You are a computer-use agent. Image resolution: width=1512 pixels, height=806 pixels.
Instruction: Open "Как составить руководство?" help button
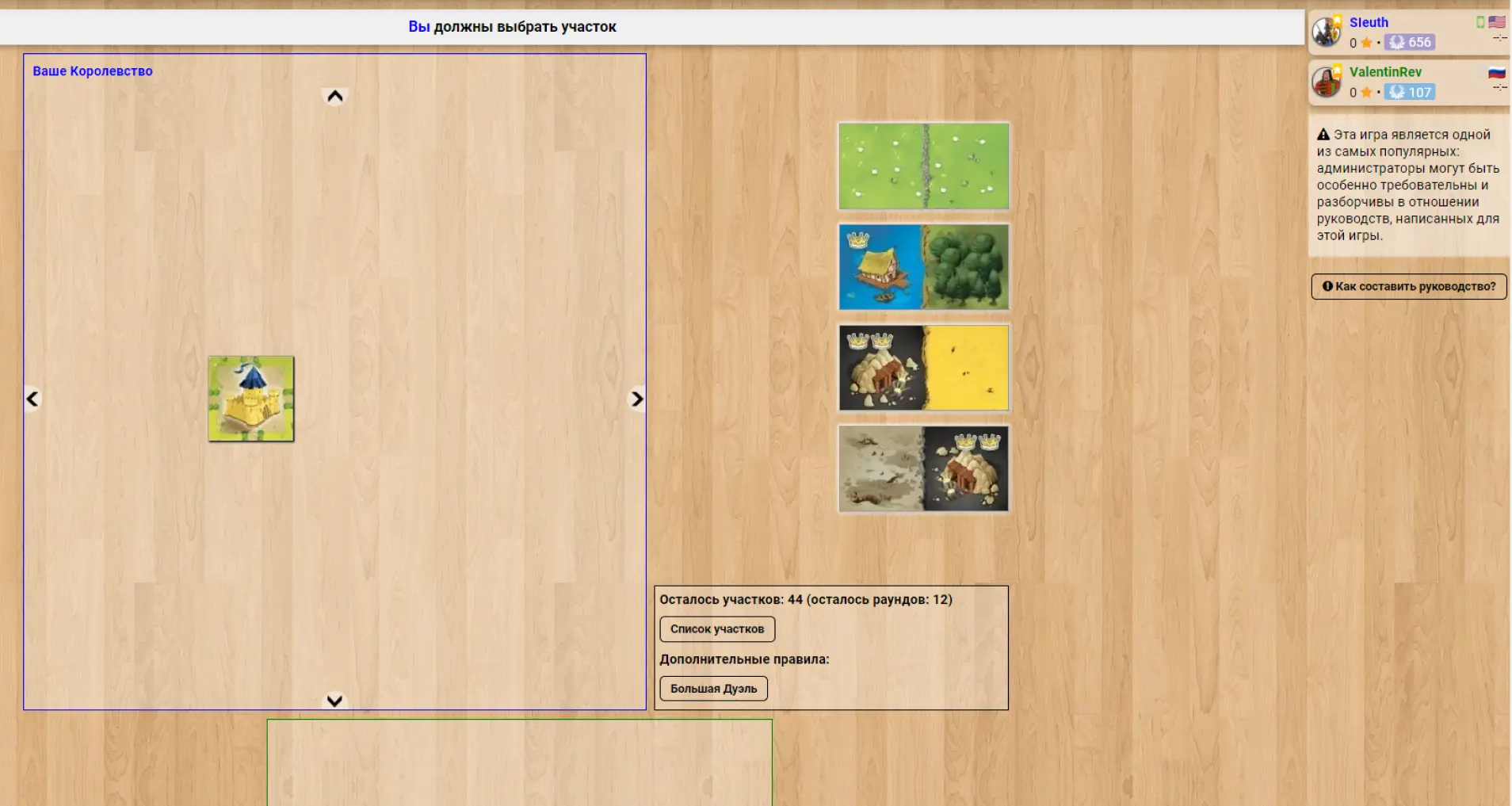[1409, 287]
